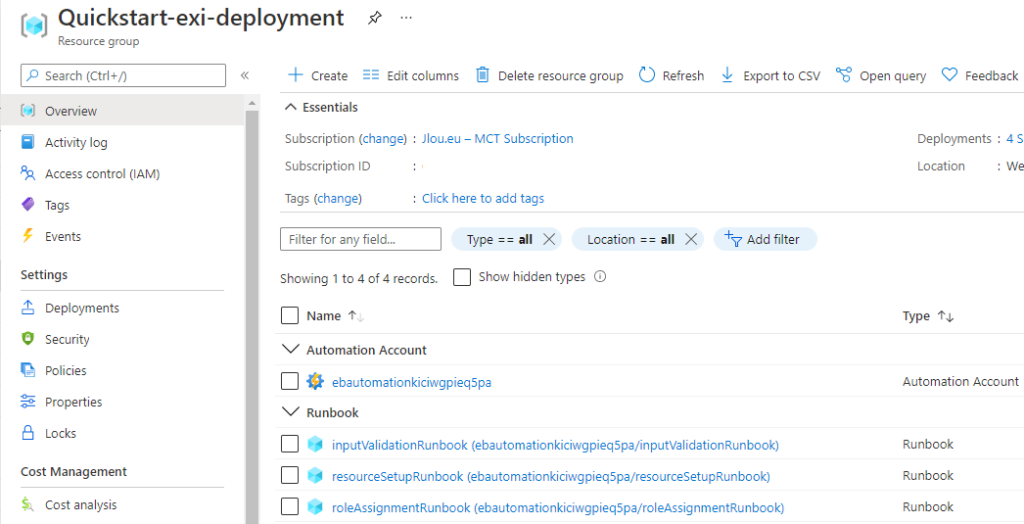Screen dimensions: 1024x524
Task: Open the Overview menu item
Action: (123, 110)
